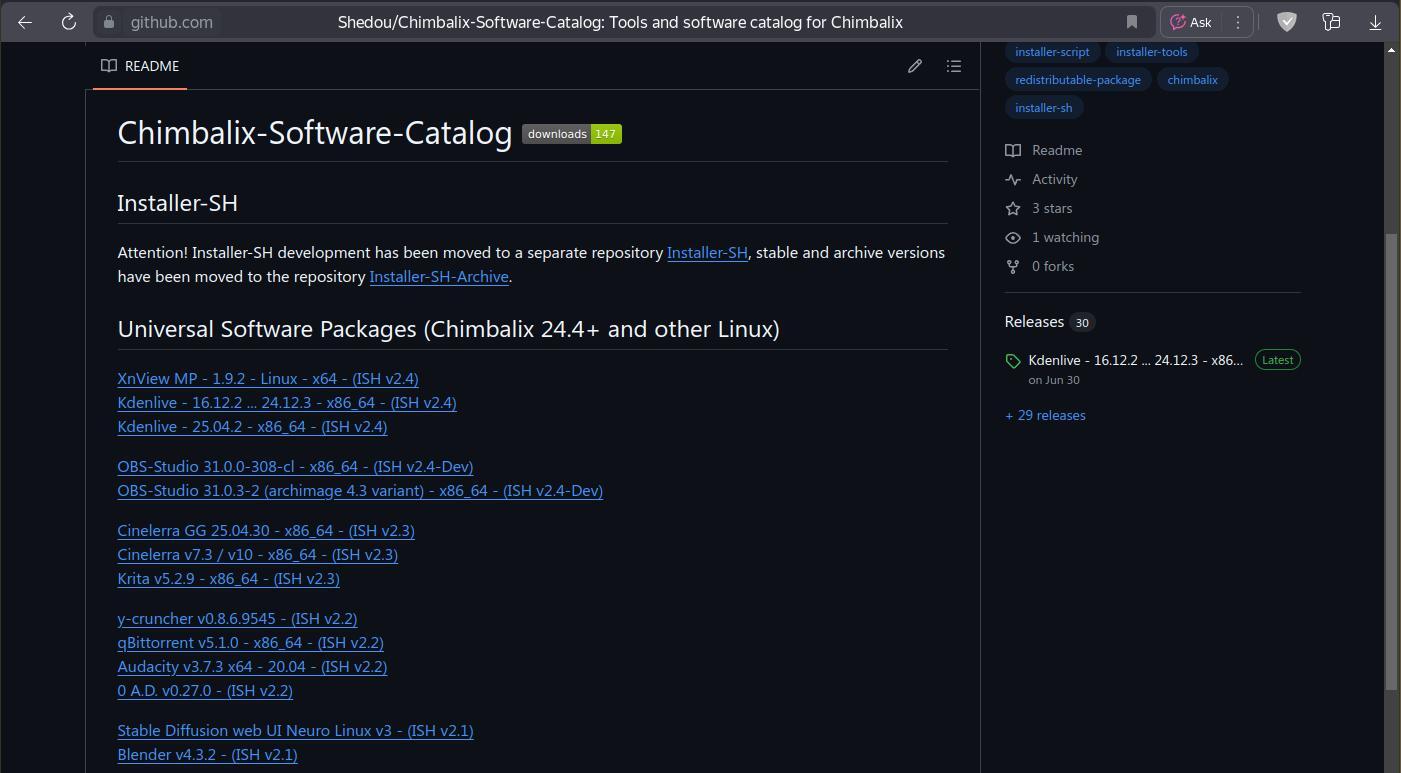
Task: Open the Kdenlive 25.04.2 package link
Action: coord(252,427)
